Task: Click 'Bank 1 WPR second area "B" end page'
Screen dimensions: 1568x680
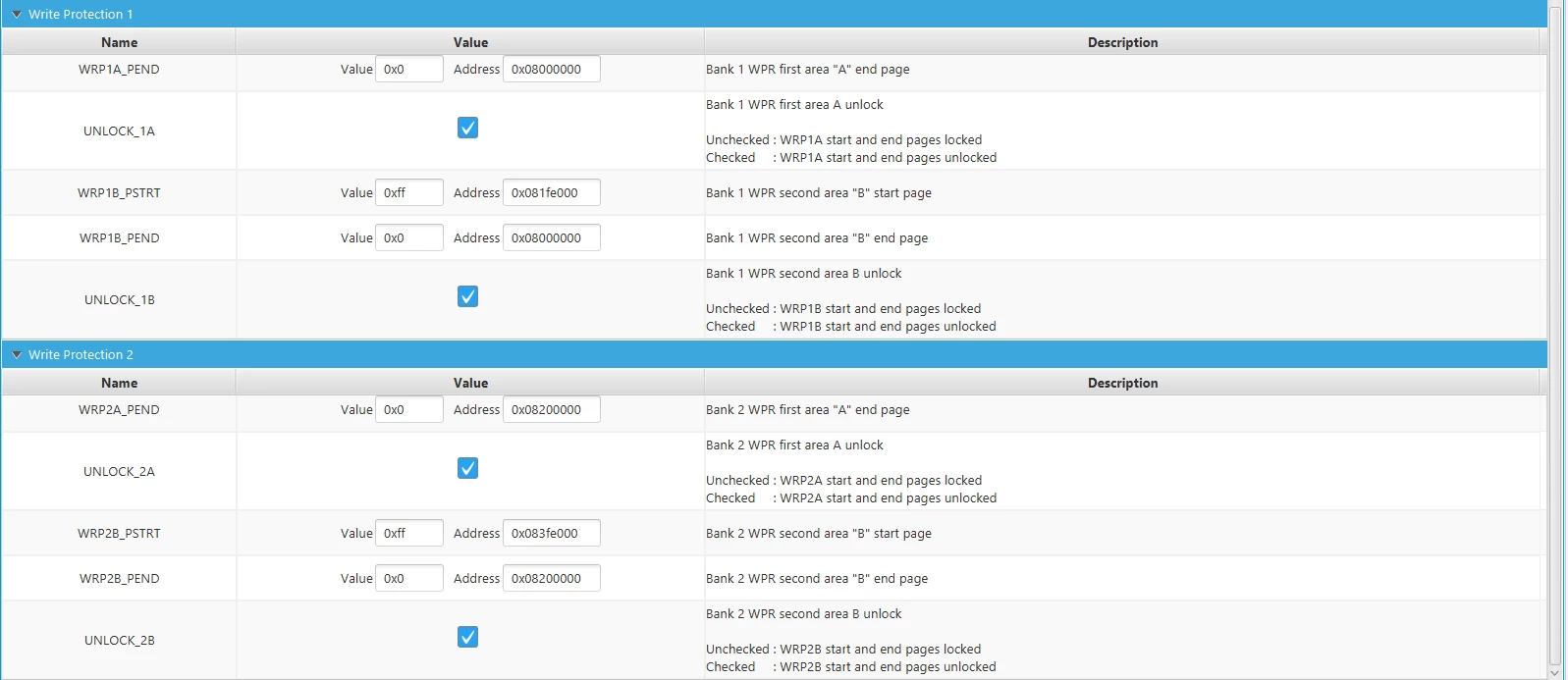Action: pos(817,237)
